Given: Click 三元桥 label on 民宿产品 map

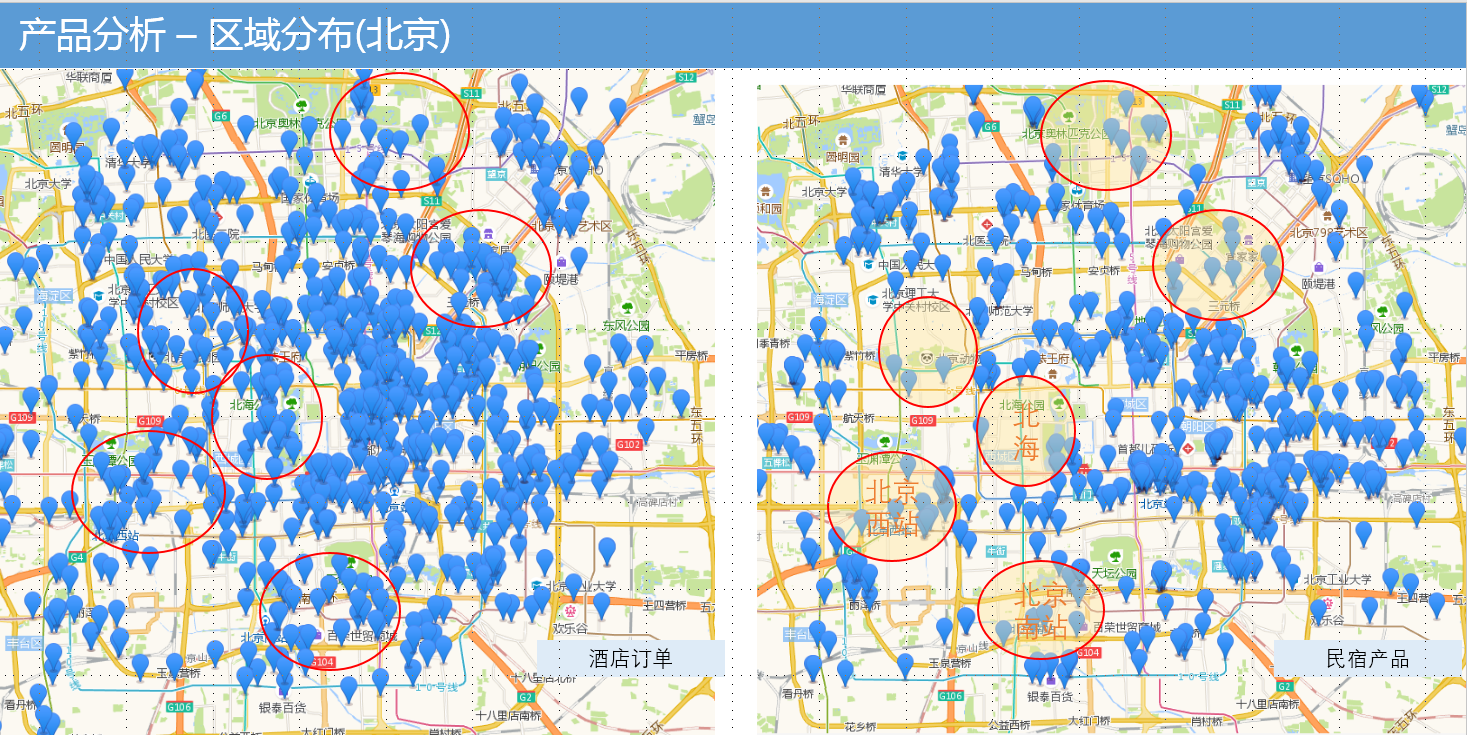Looking at the screenshot, I should point(1224,306).
